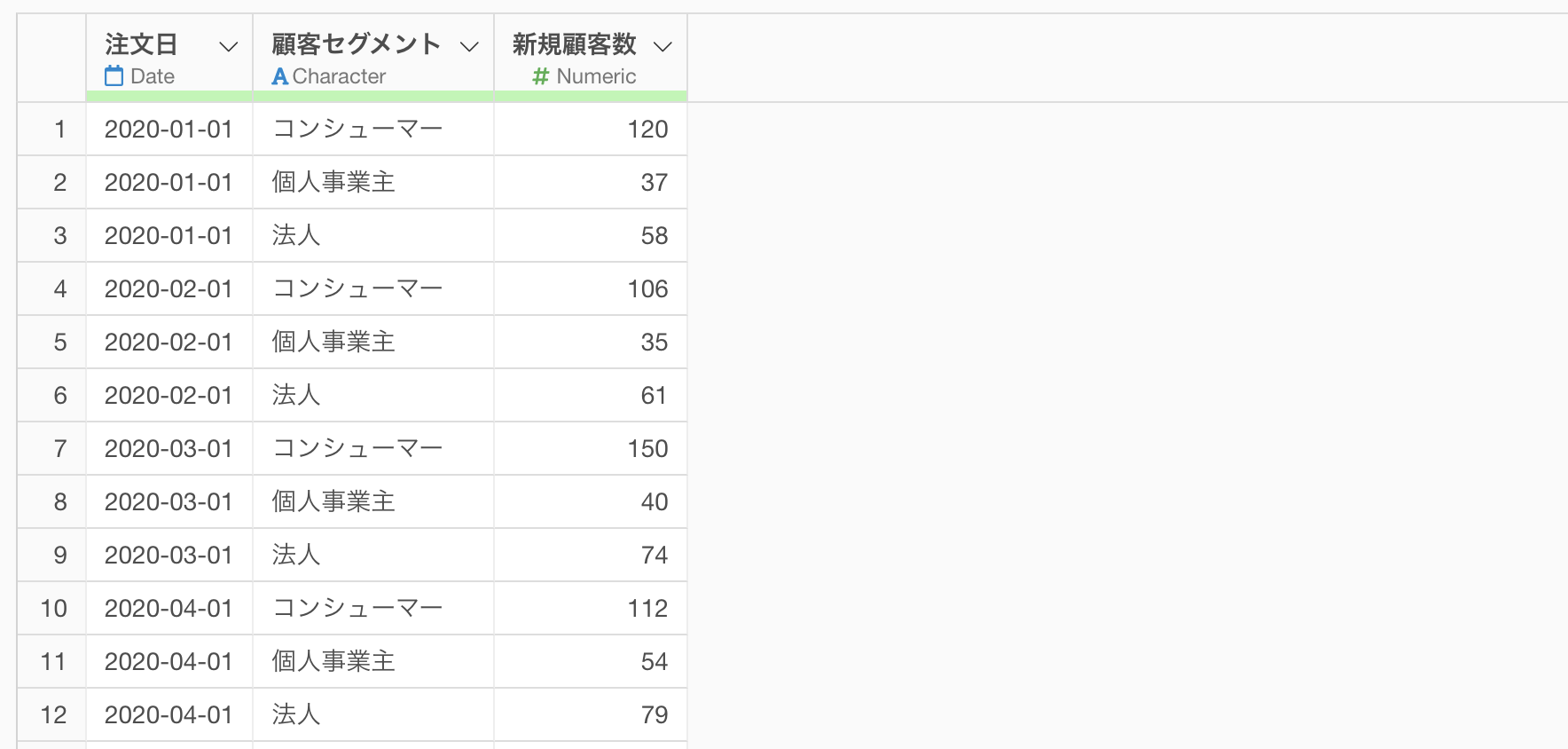Image resolution: width=1568 pixels, height=749 pixels.
Task: Open the 注文日 column dropdown menu
Action: [x=229, y=46]
